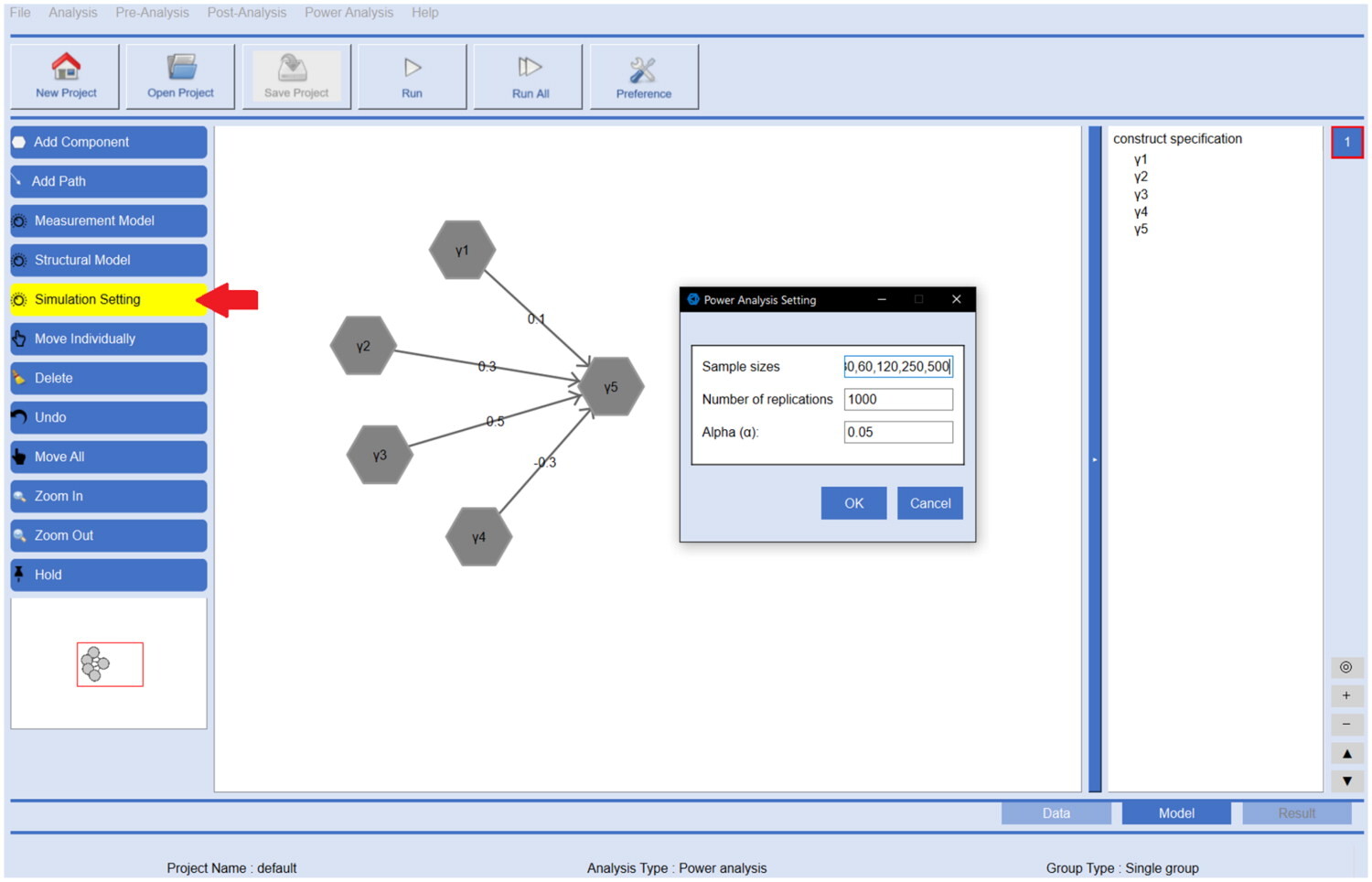Select y5 in construct specification list
The image size is (1372, 882).
[x=1141, y=230]
